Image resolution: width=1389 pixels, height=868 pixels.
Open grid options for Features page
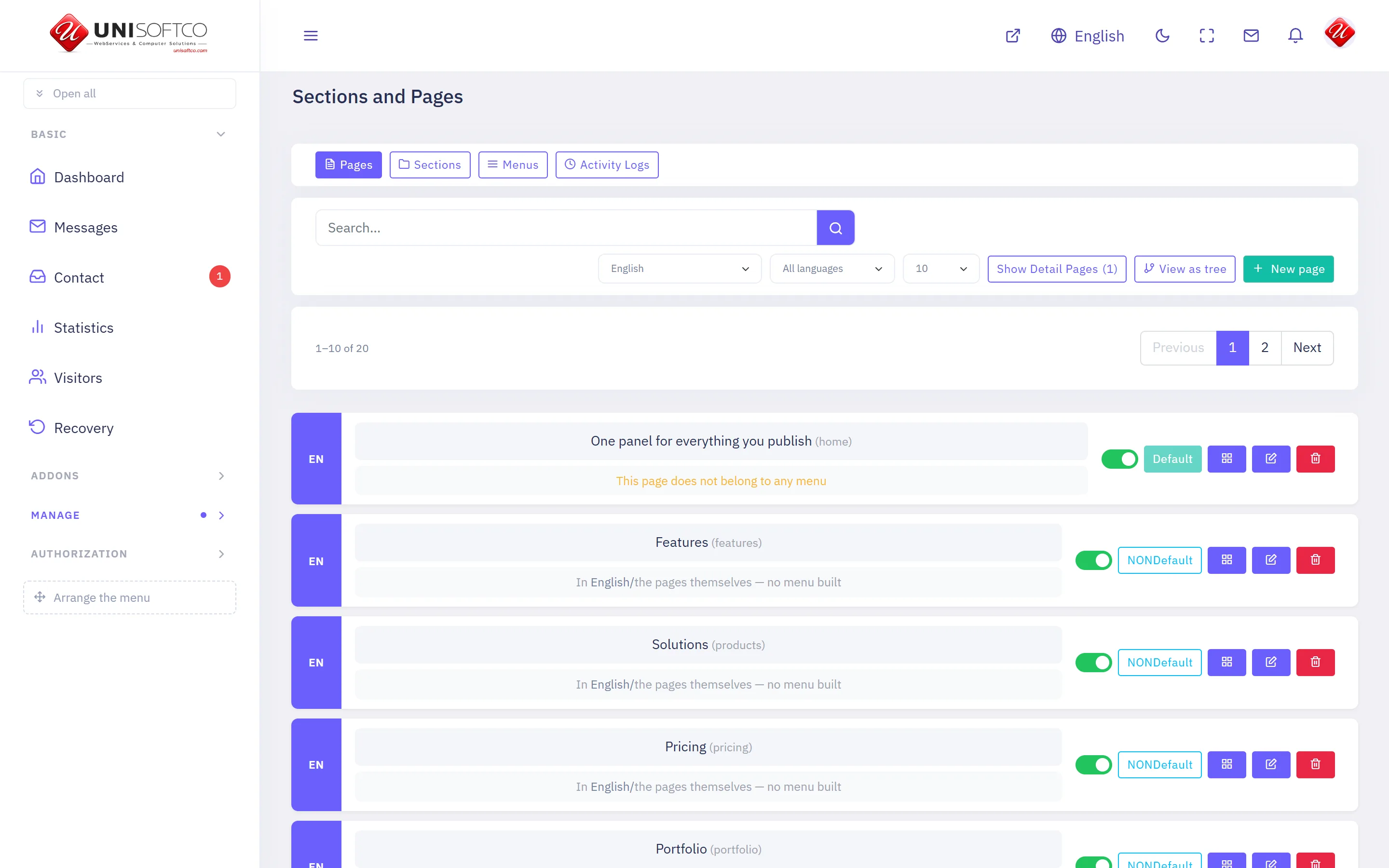tap(1226, 560)
